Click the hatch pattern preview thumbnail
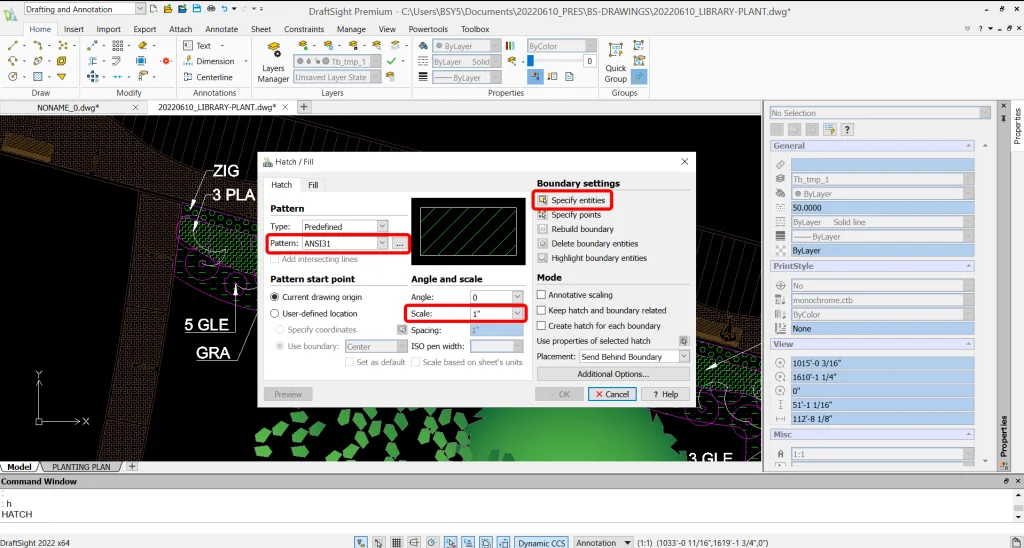Viewport: 1024px width, 548px height. 467,226
